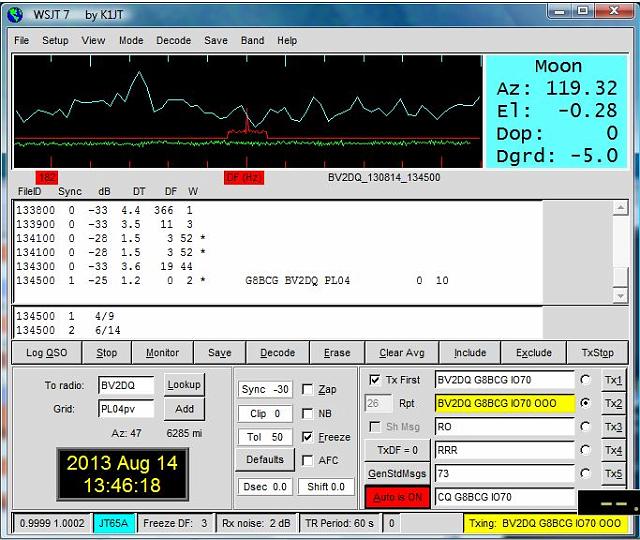Image resolution: width=640 pixels, height=540 pixels.
Task: Click the RO message field
Action: [504, 427]
